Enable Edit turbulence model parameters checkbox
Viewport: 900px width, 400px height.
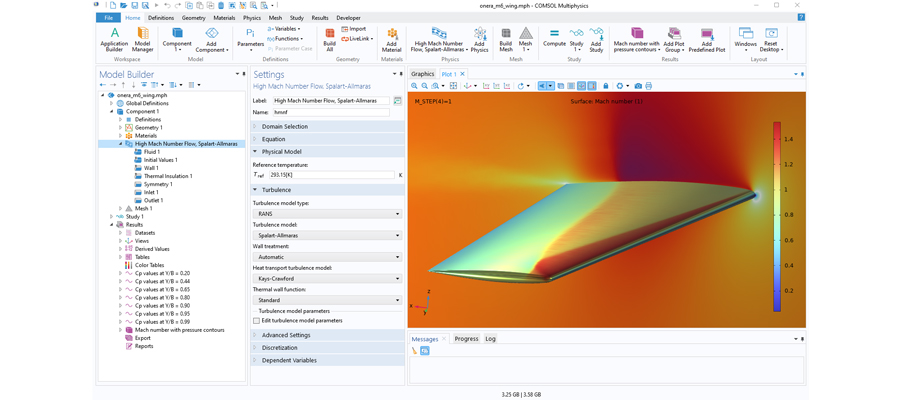257,321
